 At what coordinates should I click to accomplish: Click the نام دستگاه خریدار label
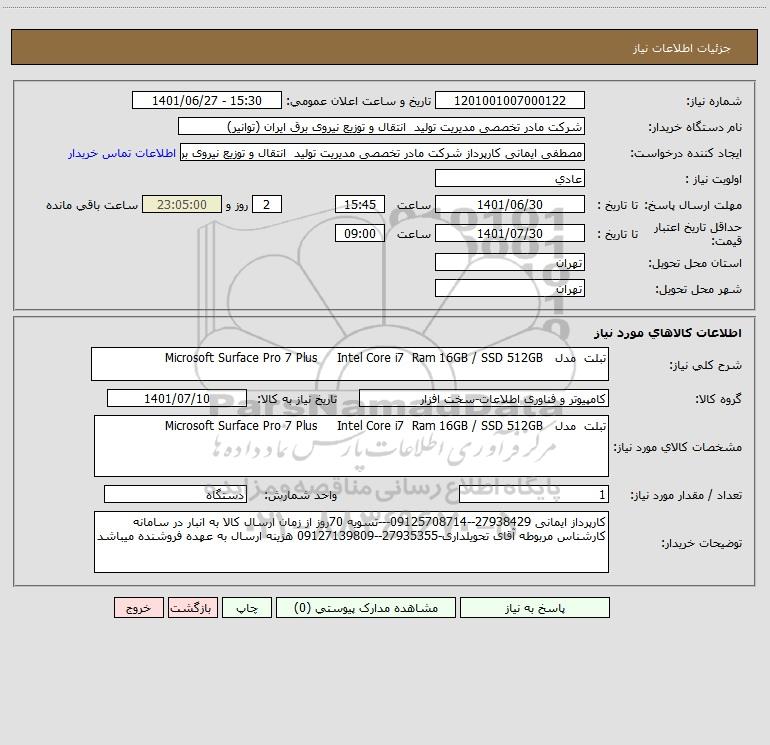[695, 127]
